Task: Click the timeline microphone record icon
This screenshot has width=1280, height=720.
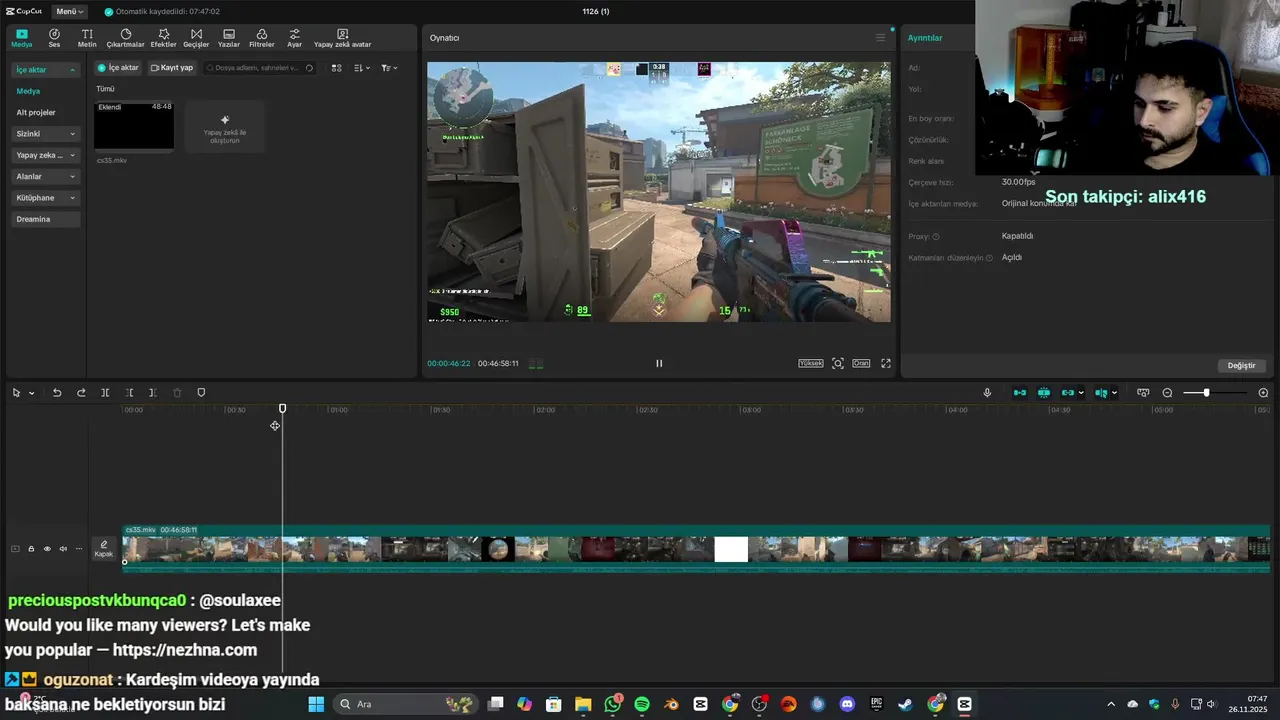Action: [x=987, y=393]
